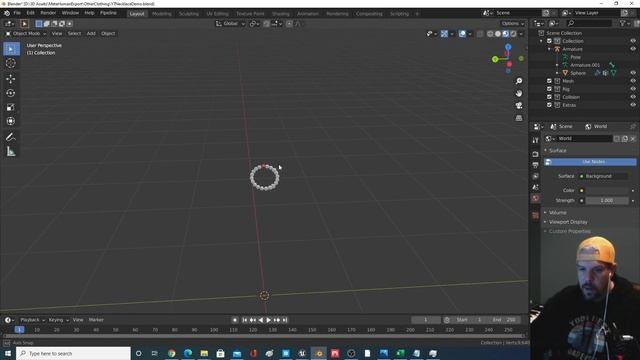
Task: Select the Rotate tool
Action: click(x=11, y=93)
